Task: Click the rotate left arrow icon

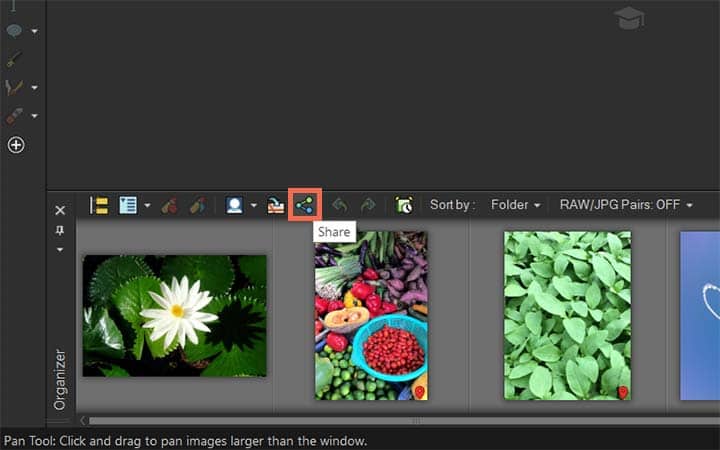Action: coord(340,205)
